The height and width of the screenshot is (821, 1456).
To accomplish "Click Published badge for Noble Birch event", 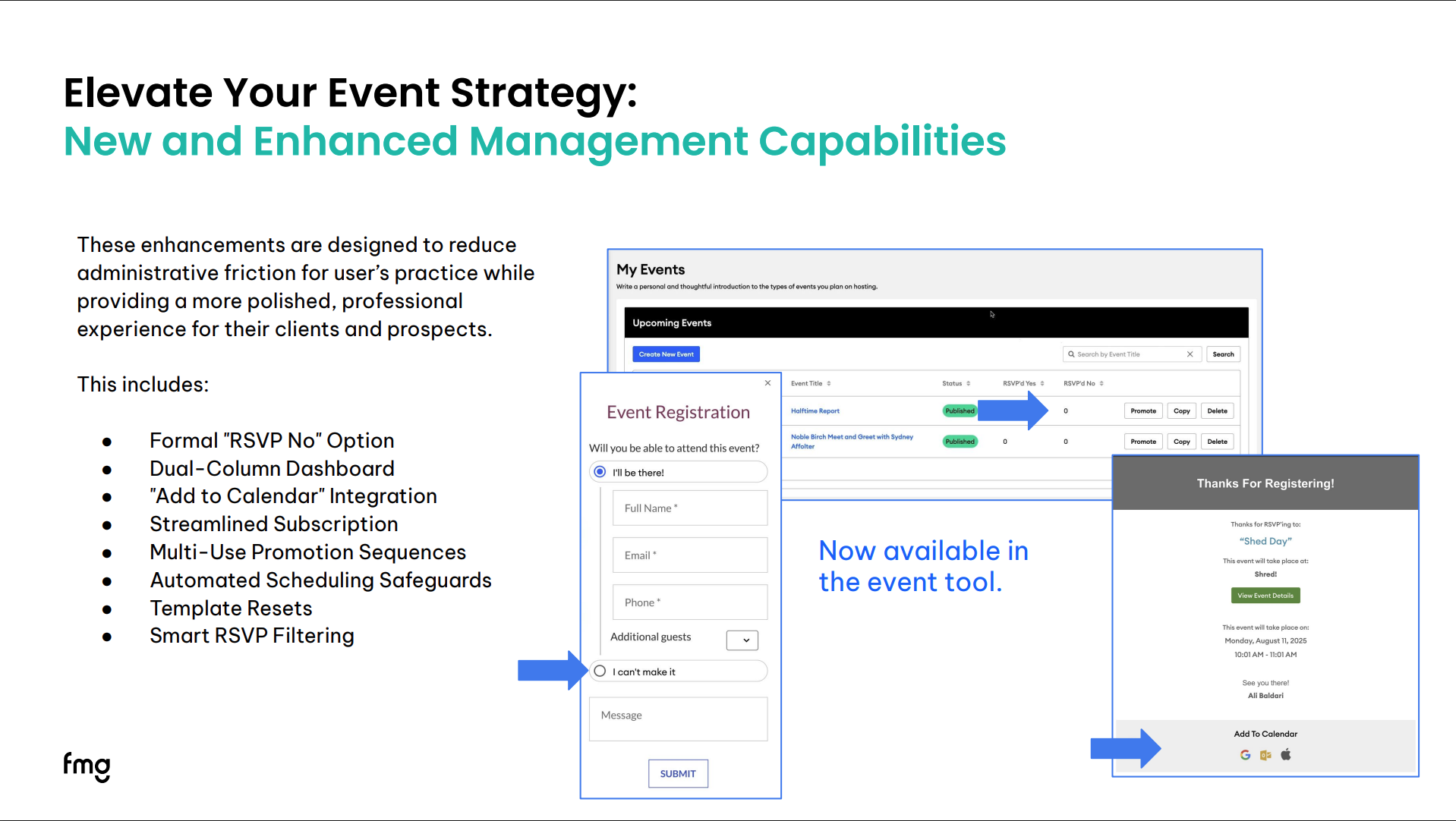I will [960, 441].
